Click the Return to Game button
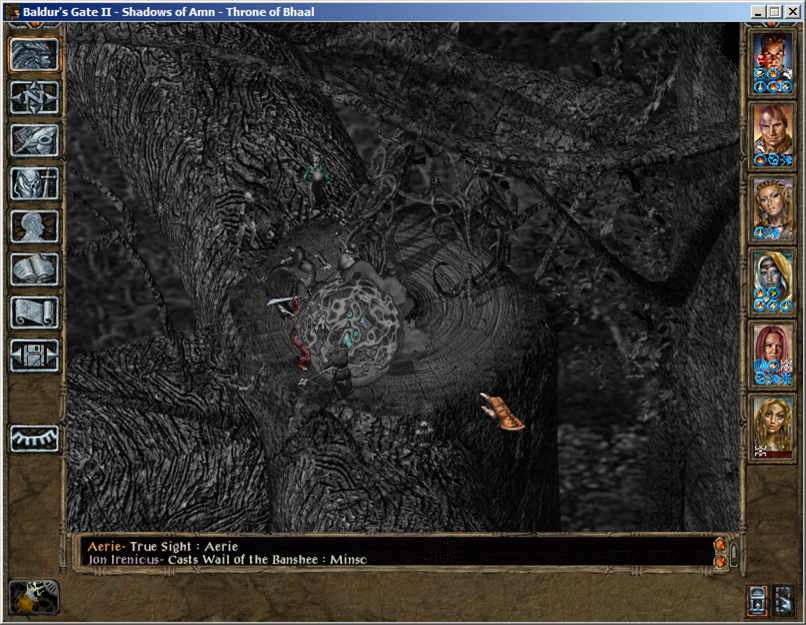 (x=34, y=54)
